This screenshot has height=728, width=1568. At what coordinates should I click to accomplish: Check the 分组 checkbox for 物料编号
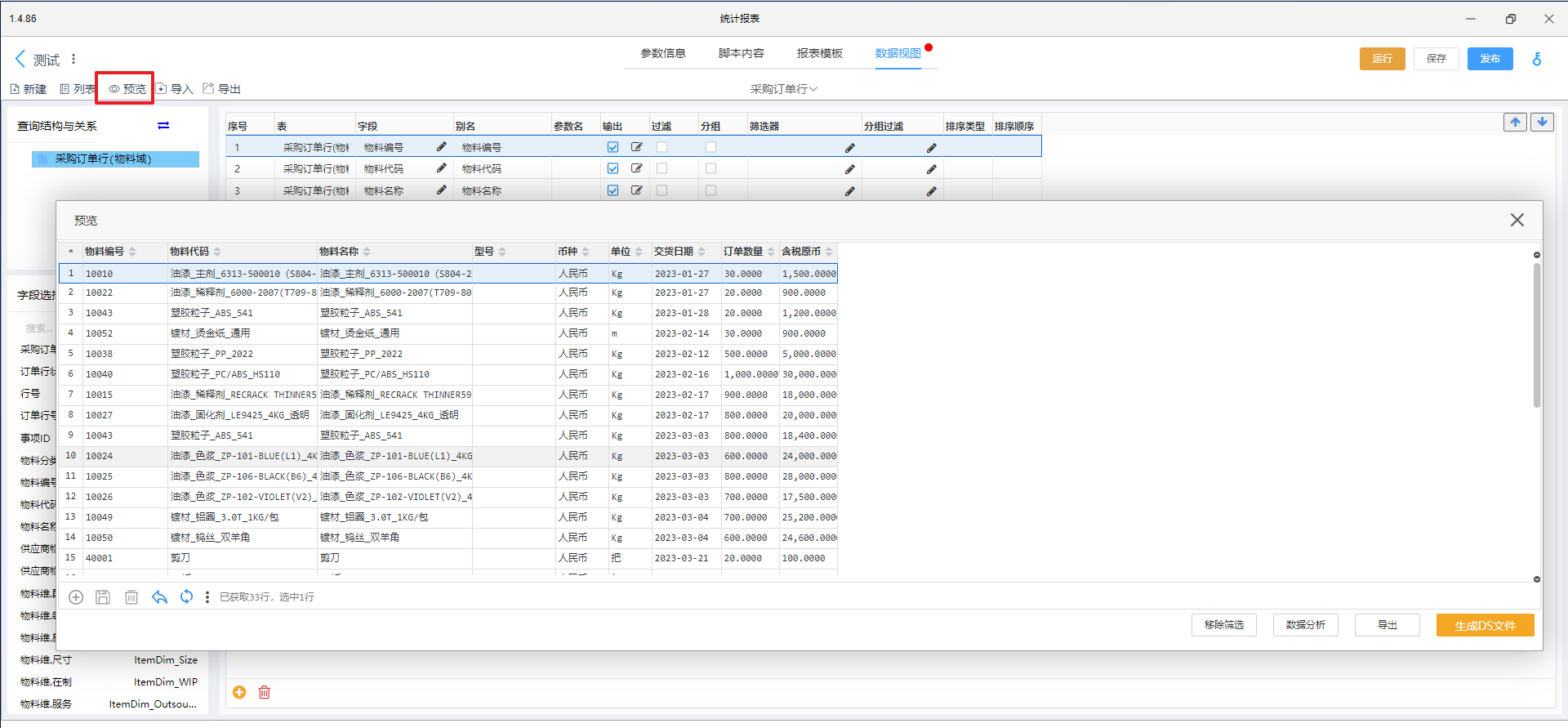click(711, 147)
